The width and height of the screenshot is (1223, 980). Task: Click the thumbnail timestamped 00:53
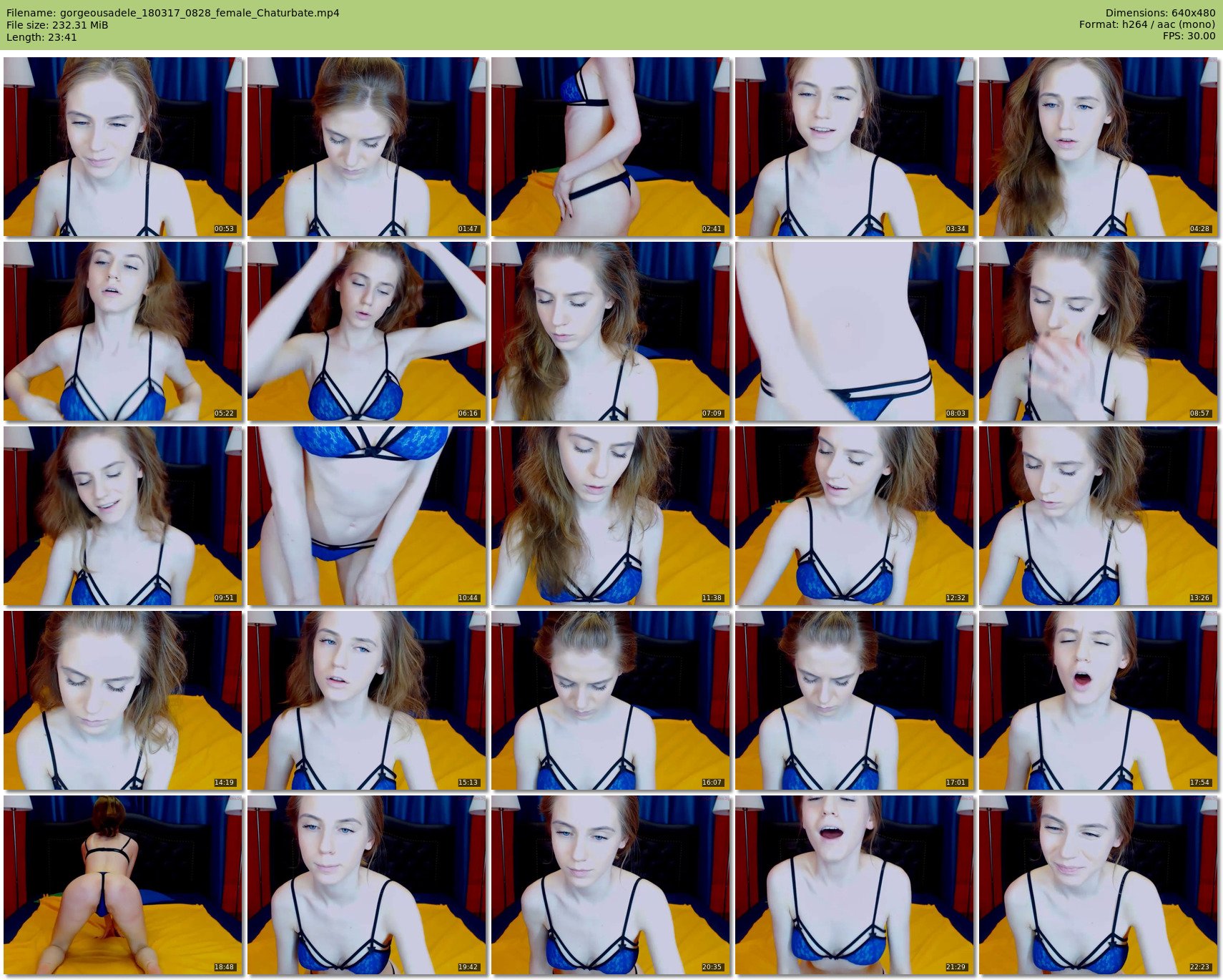coord(122,147)
